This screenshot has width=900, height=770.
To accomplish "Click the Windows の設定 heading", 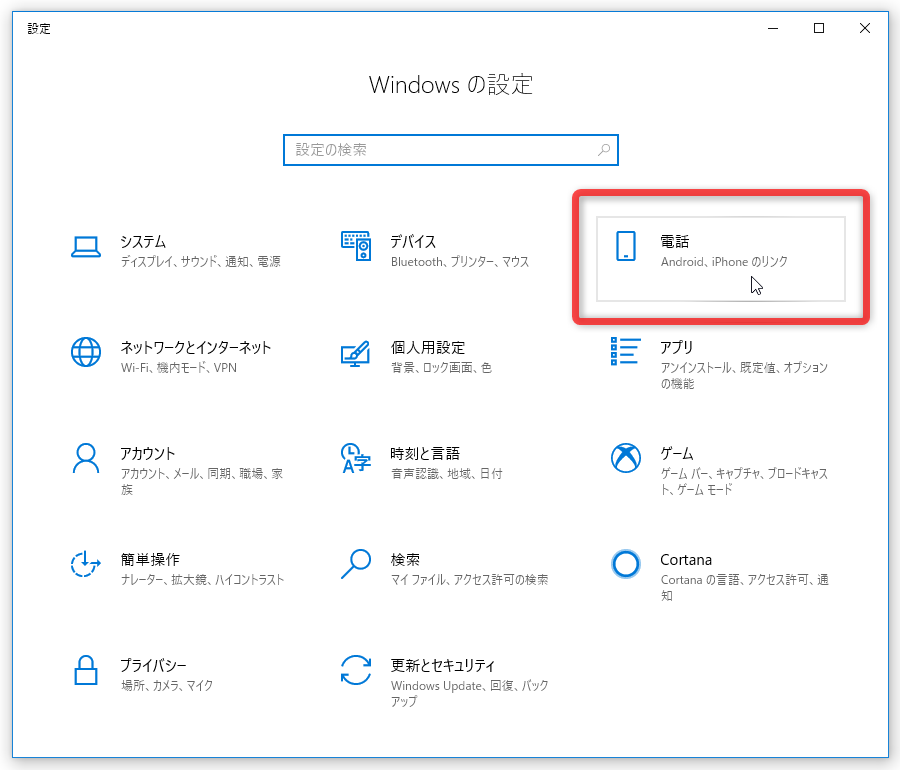I will coord(451,85).
